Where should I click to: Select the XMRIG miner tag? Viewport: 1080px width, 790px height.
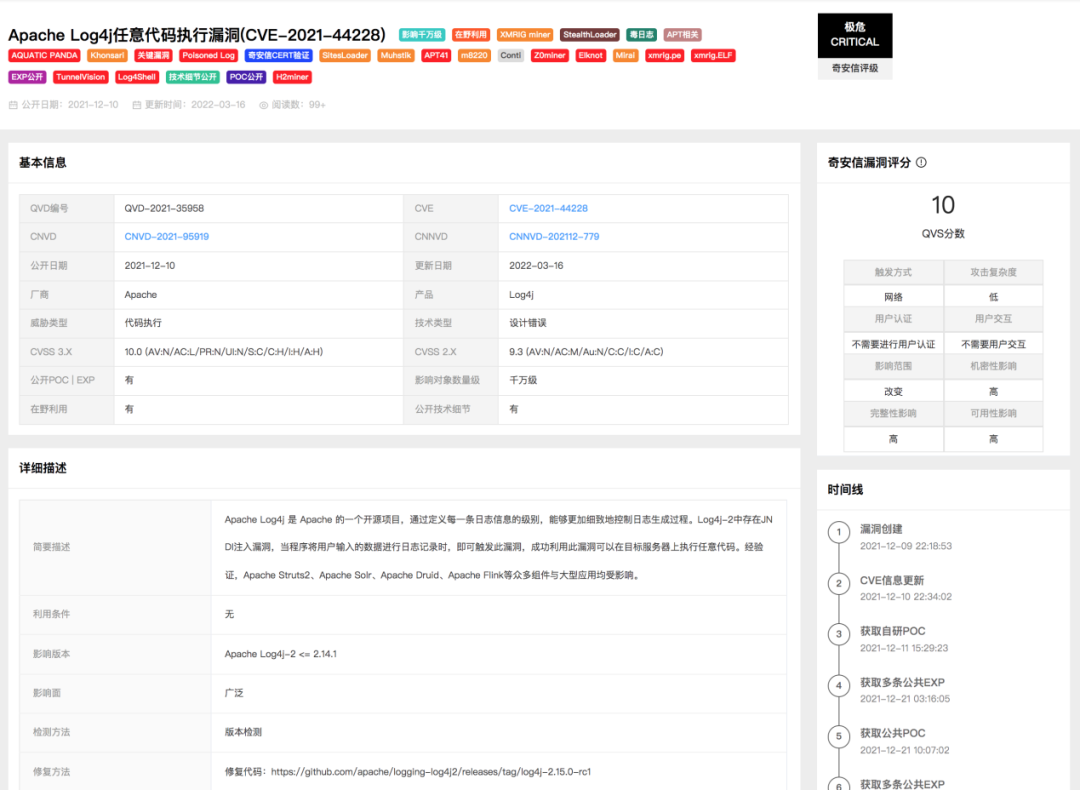[525, 34]
